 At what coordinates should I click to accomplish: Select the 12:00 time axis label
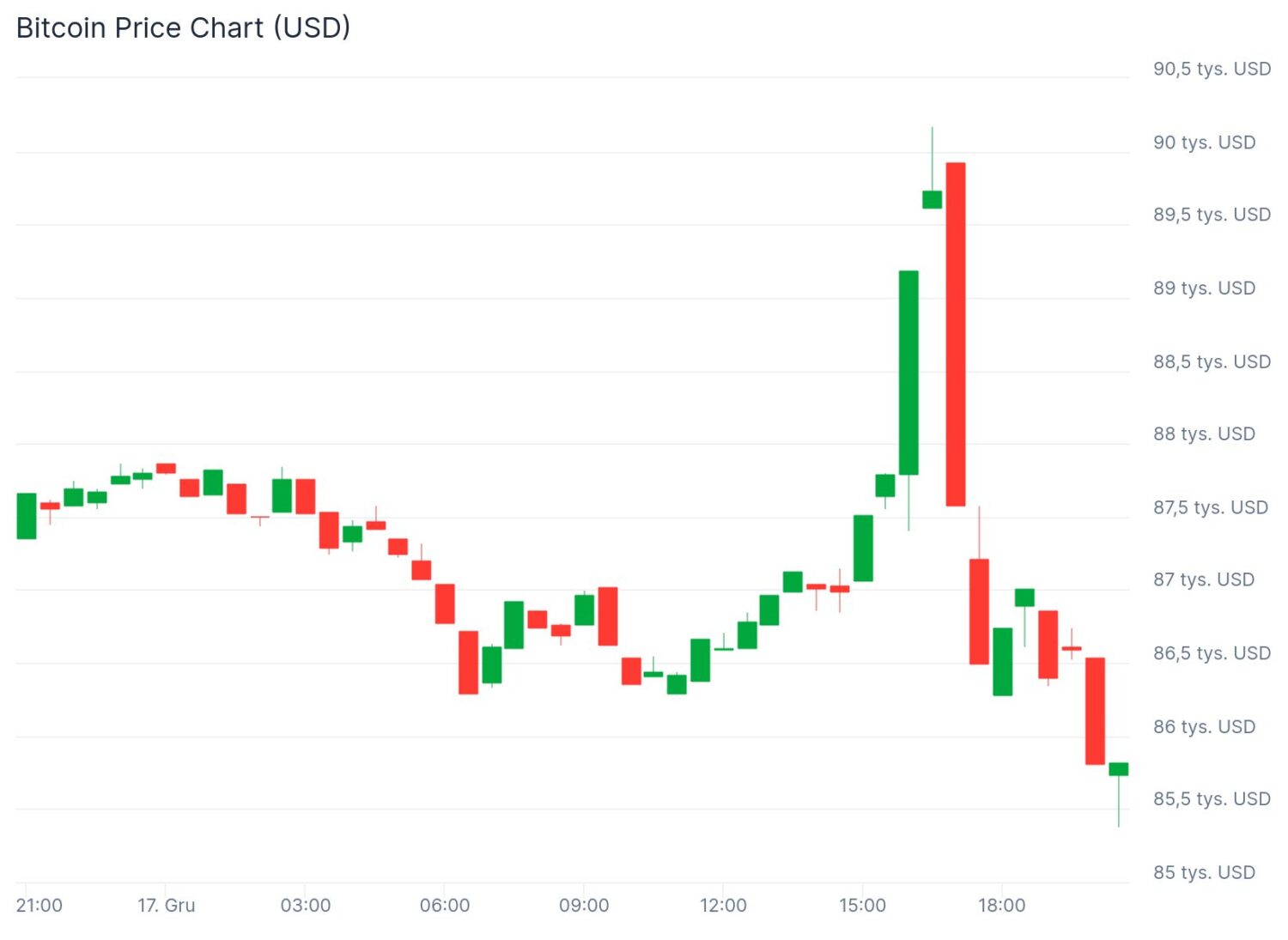point(723,905)
